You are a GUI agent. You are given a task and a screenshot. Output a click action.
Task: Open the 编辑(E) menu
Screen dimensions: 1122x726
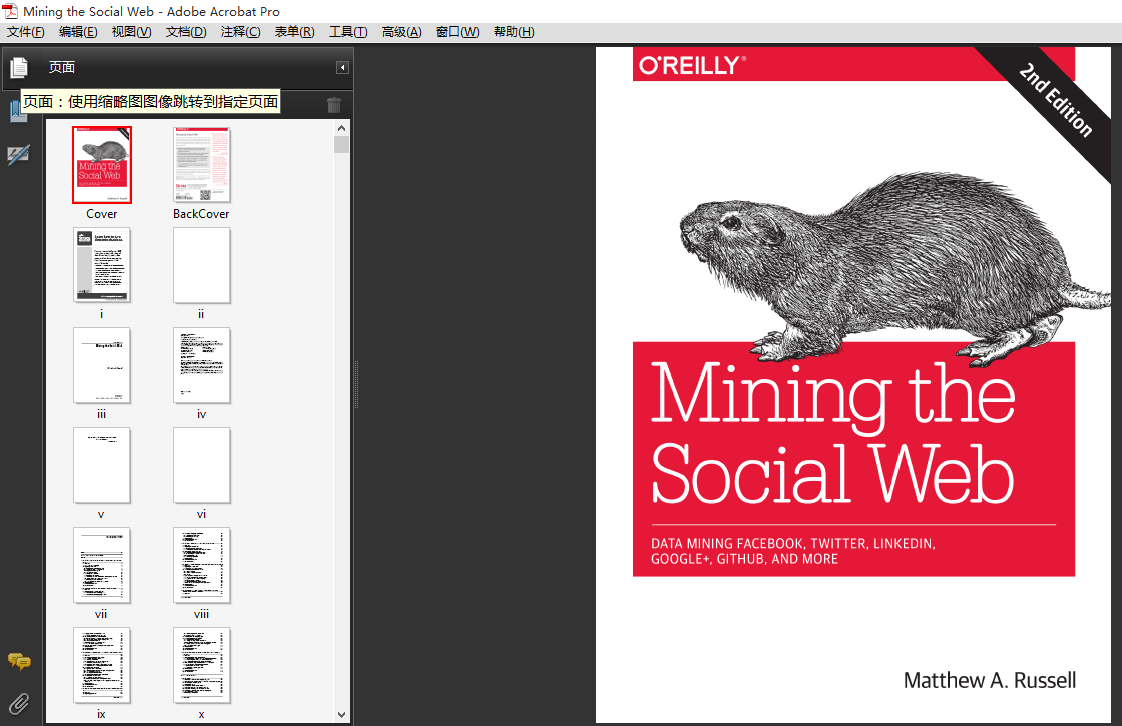coord(78,32)
